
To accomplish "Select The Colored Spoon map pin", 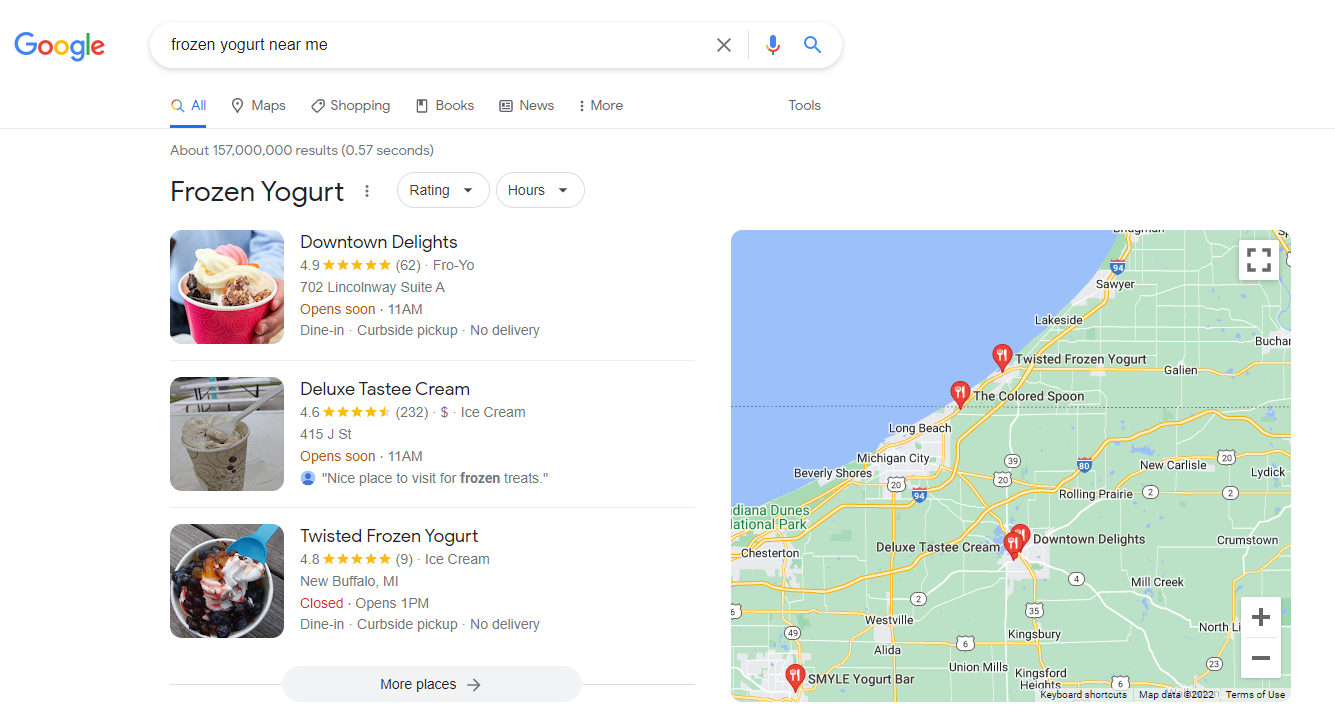I will (960, 394).
